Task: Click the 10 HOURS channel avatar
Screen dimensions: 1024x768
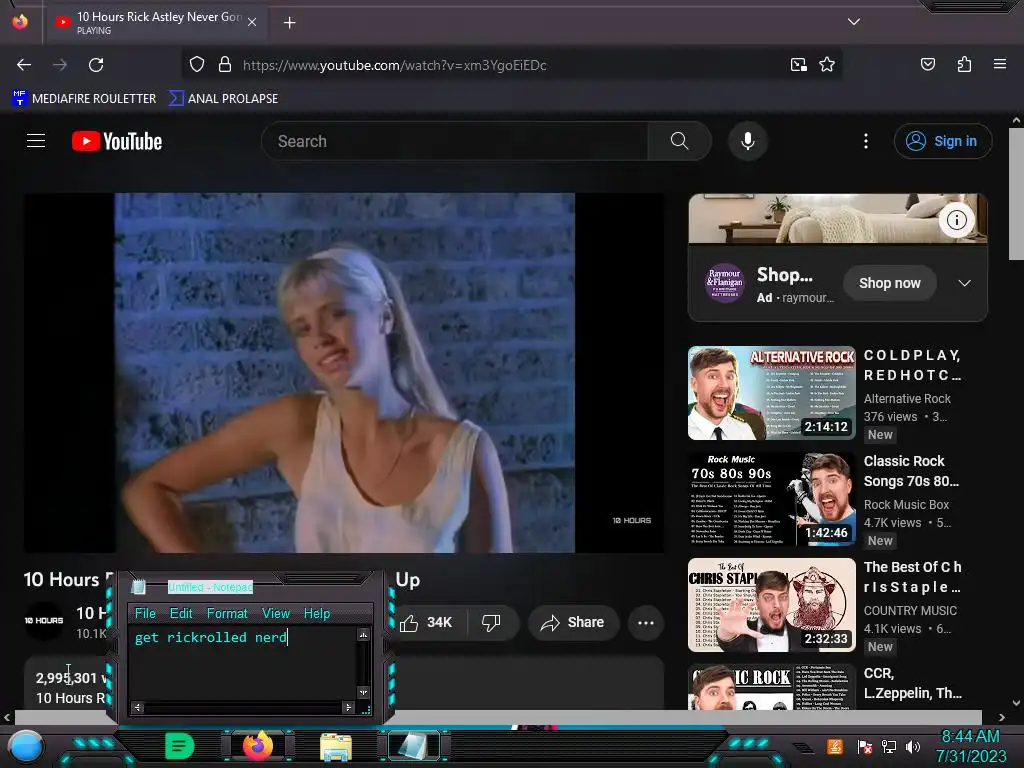Action: pos(44,620)
